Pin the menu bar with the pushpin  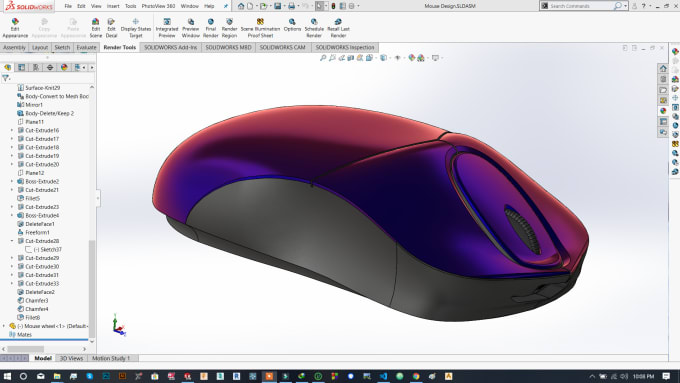coord(226,6)
